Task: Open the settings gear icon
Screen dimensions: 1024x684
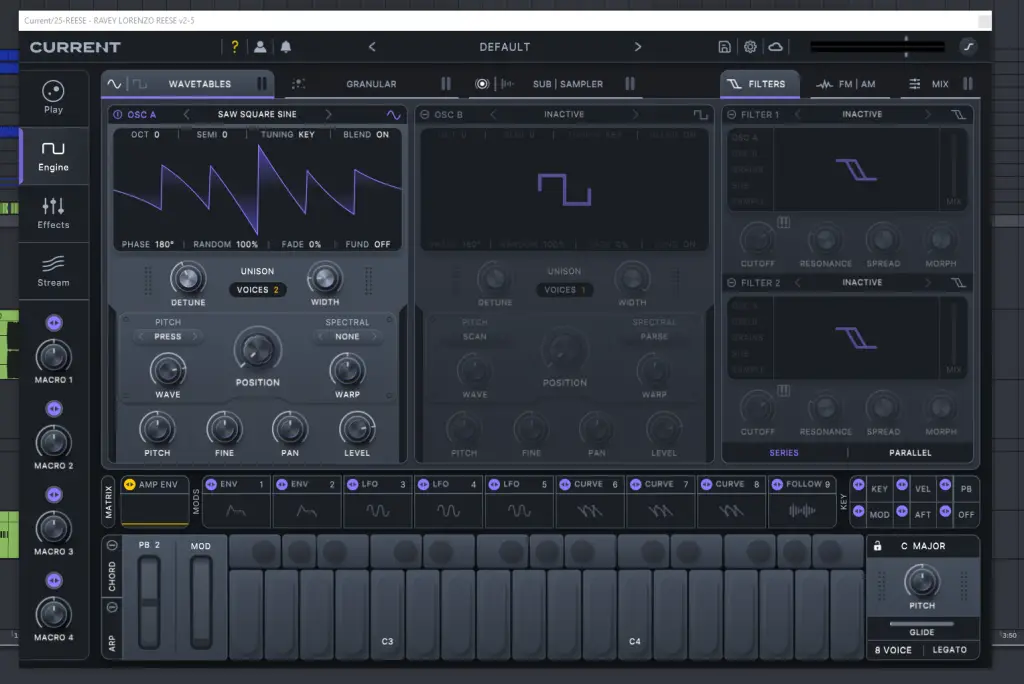Action: 750,47
